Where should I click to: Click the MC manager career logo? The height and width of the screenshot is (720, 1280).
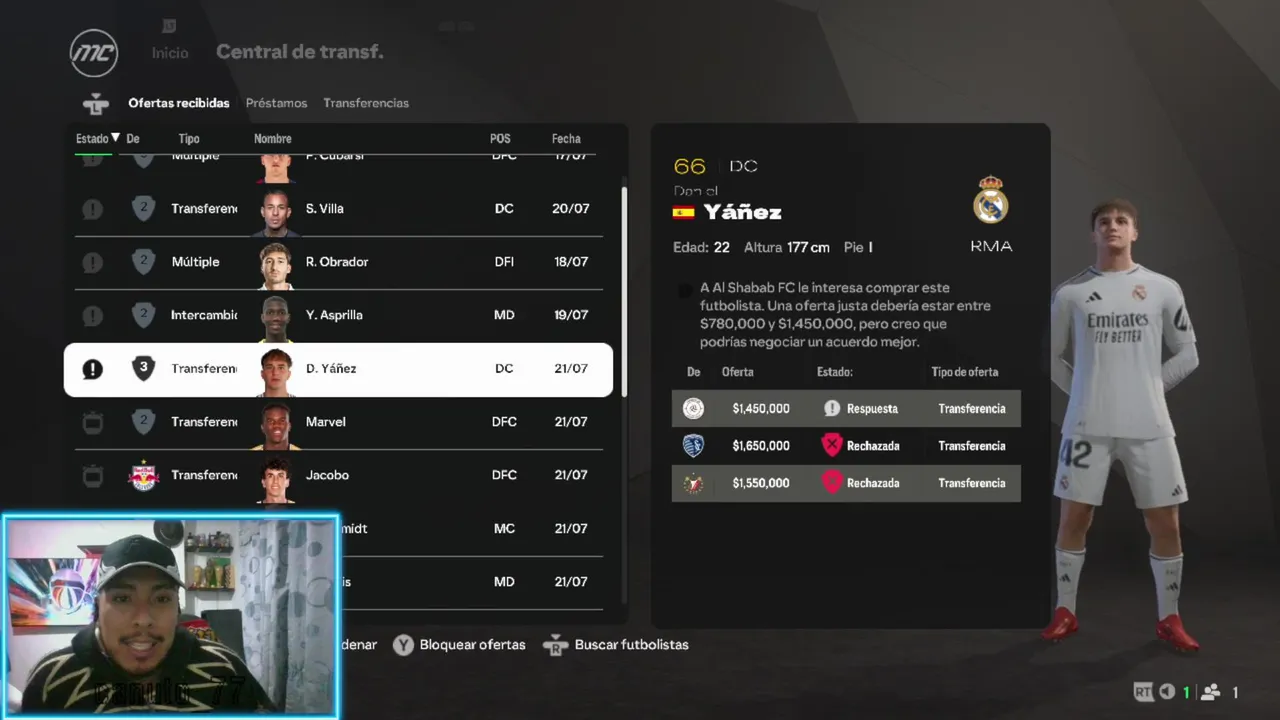click(94, 52)
